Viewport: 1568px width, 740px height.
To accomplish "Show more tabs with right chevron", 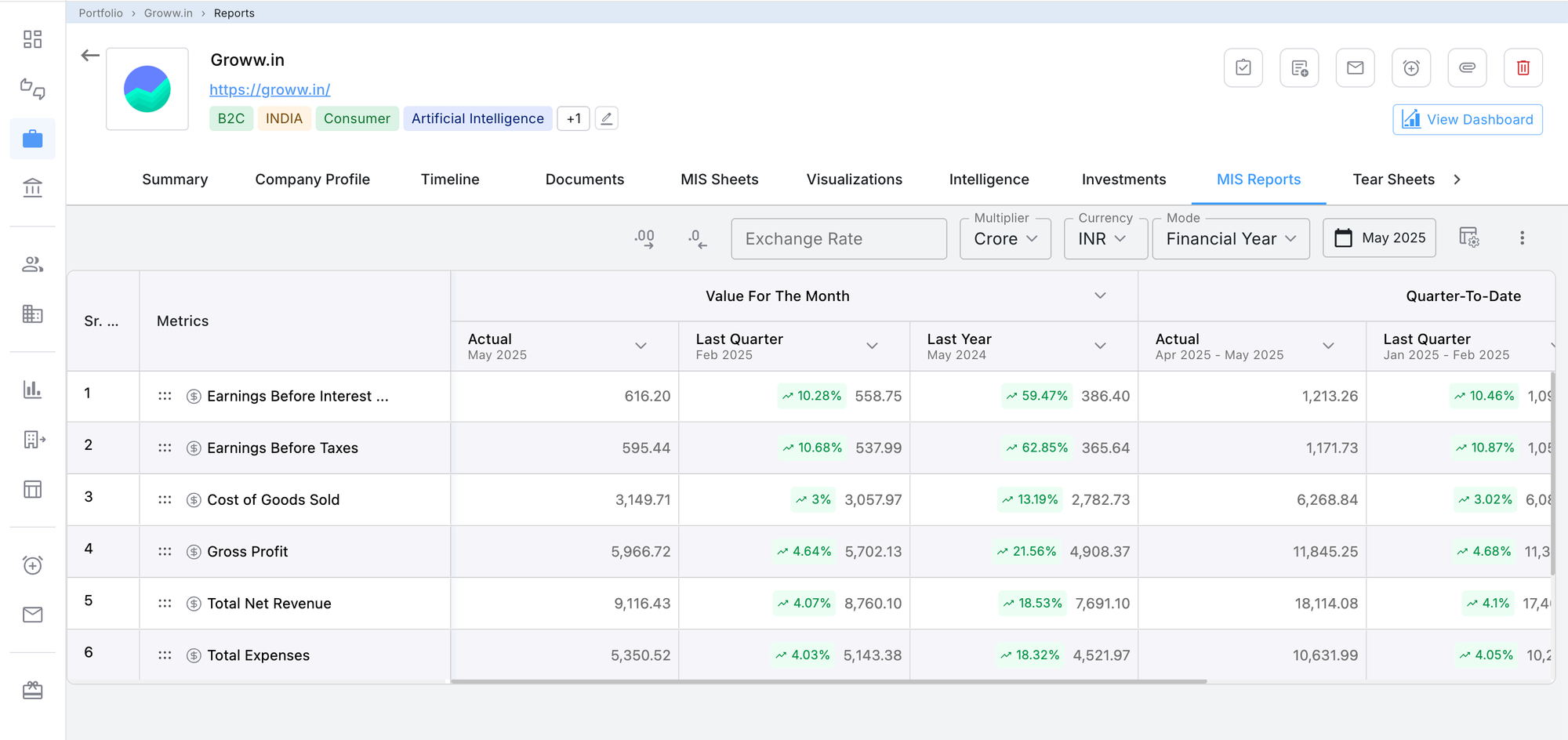I will tap(1457, 180).
